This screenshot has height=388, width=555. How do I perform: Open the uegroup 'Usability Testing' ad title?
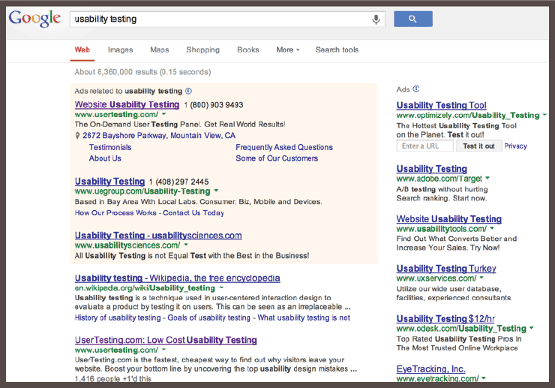point(110,181)
